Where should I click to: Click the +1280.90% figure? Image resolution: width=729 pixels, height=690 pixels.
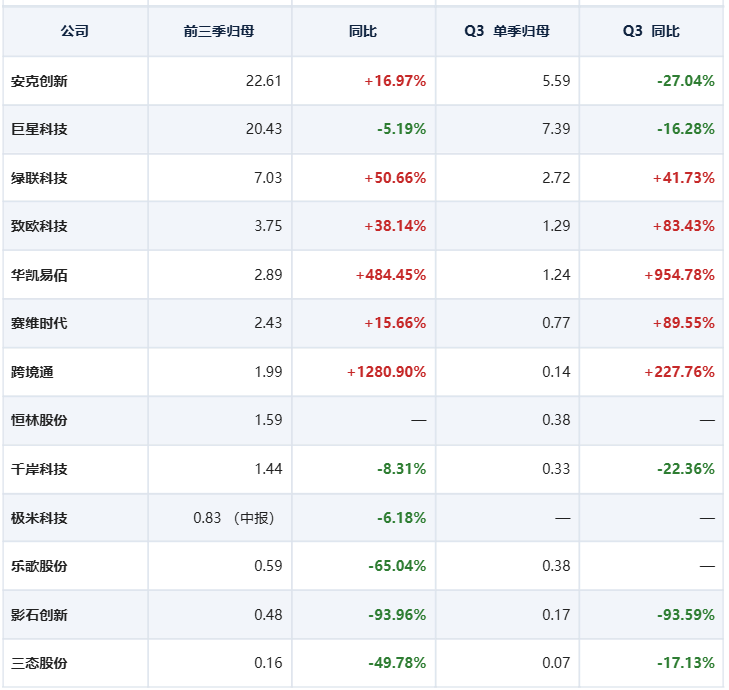386,372
